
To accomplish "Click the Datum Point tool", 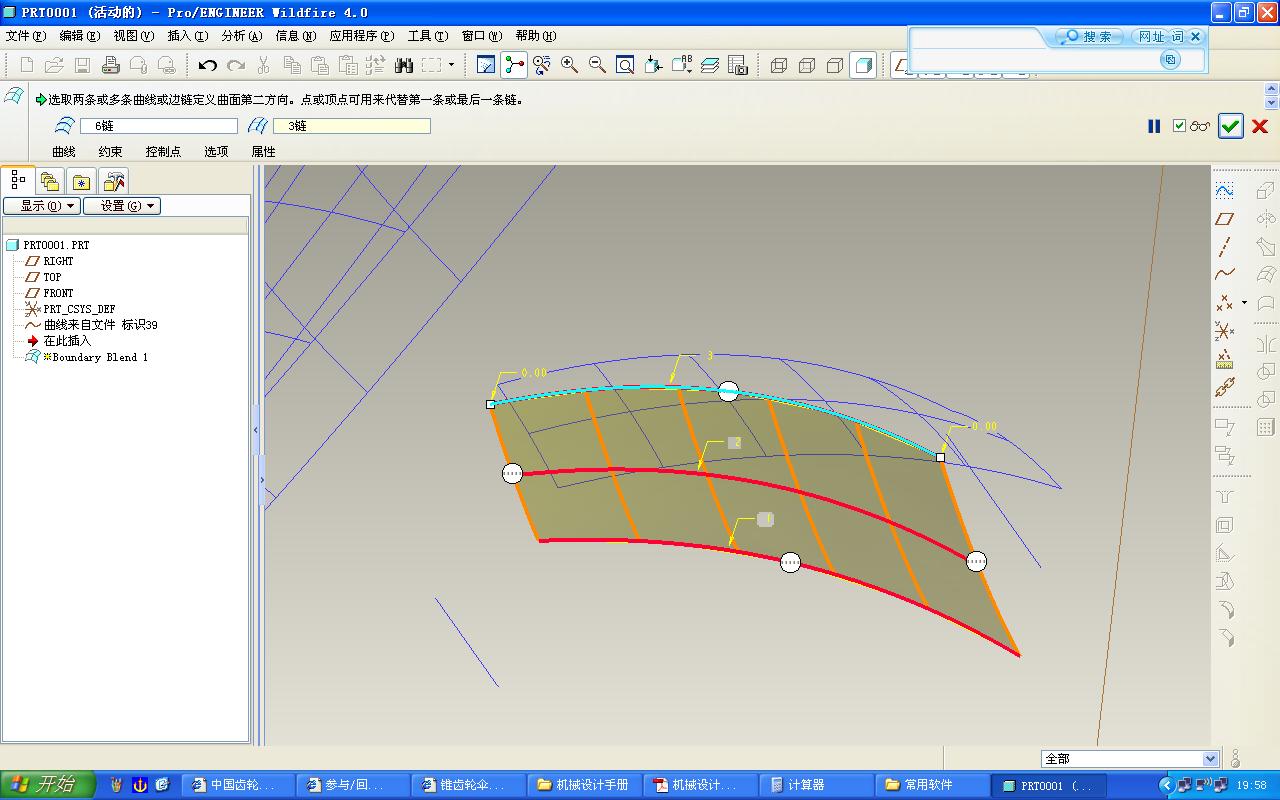I will tap(1224, 302).
